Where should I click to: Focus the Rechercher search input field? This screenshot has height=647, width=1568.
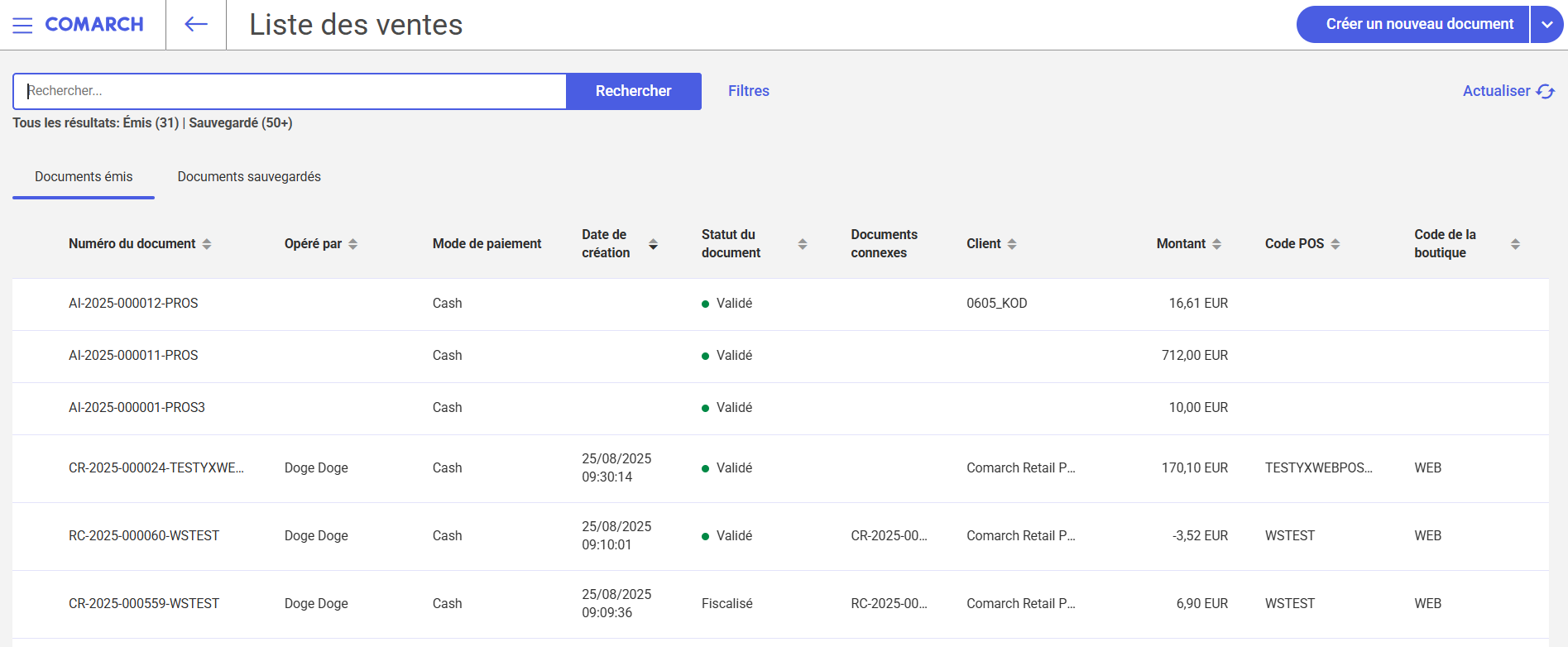pos(290,91)
